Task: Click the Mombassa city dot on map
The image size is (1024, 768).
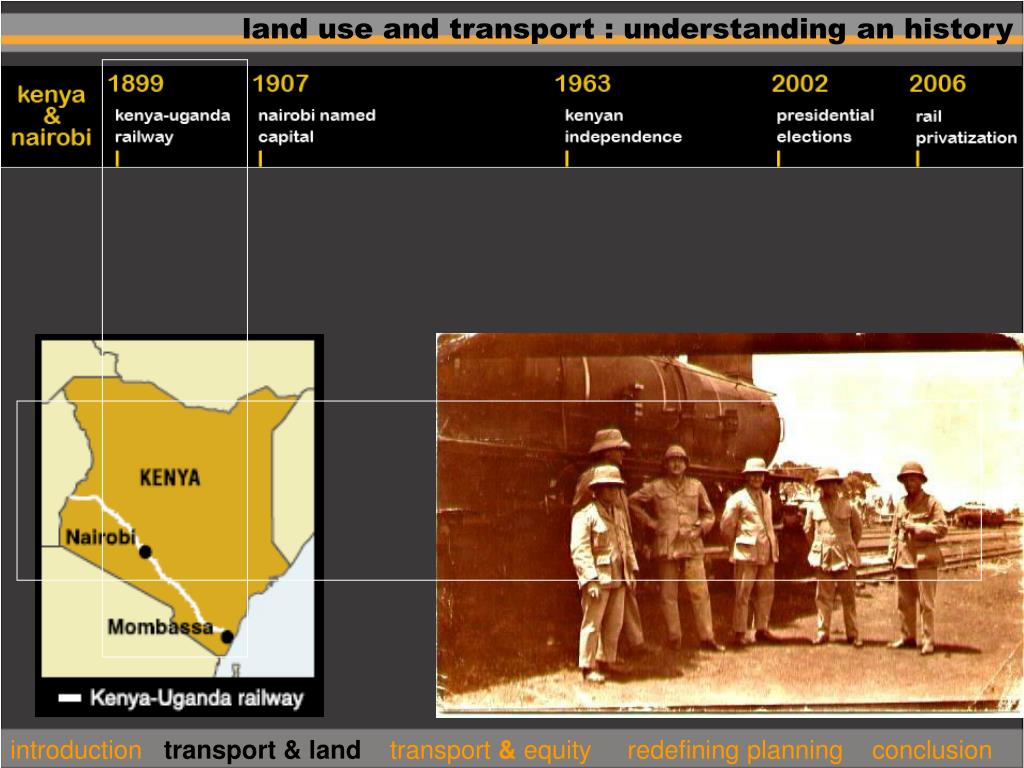Action: click(227, 636)
